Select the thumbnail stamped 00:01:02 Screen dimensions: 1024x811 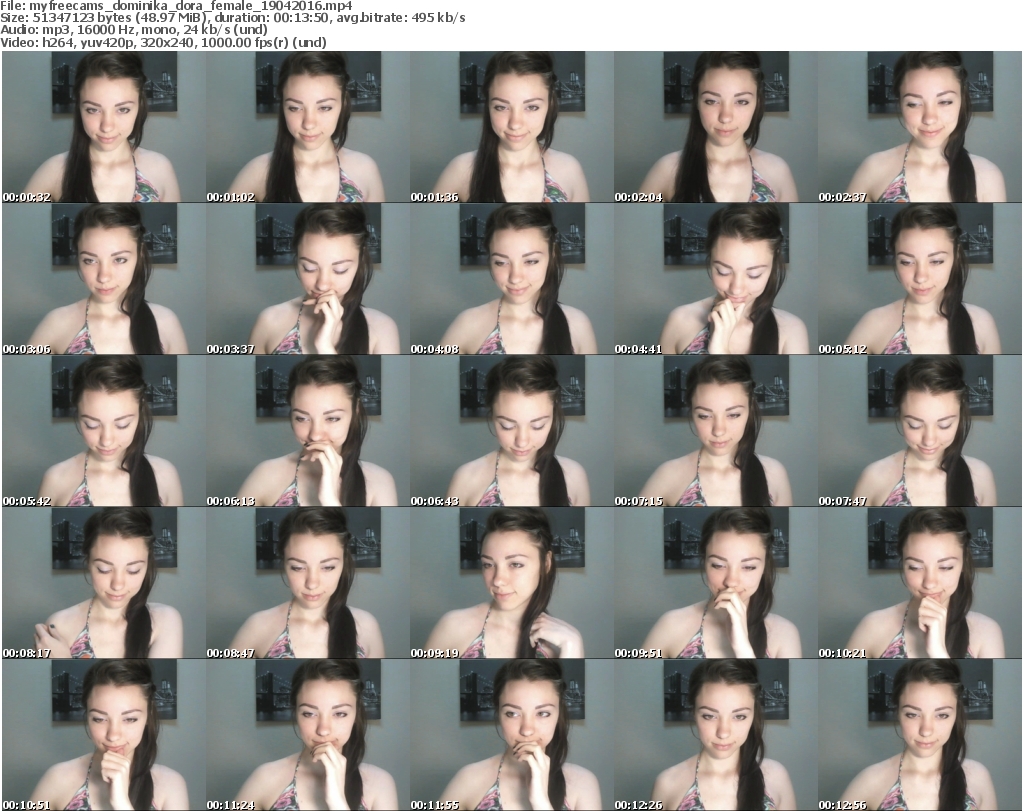click(x=308, y=127)
